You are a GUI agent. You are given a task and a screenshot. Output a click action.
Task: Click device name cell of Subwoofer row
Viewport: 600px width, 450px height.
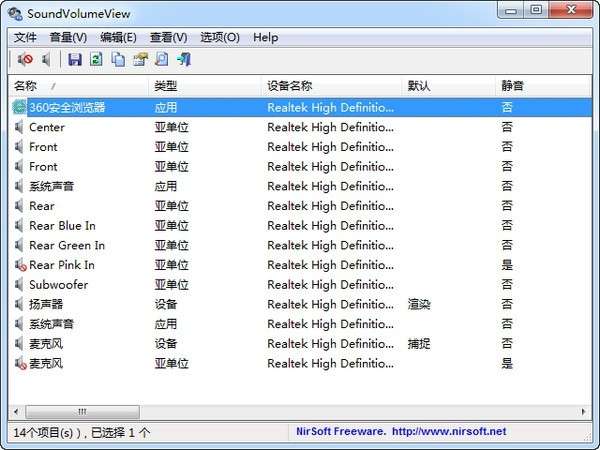click(330, 285)
